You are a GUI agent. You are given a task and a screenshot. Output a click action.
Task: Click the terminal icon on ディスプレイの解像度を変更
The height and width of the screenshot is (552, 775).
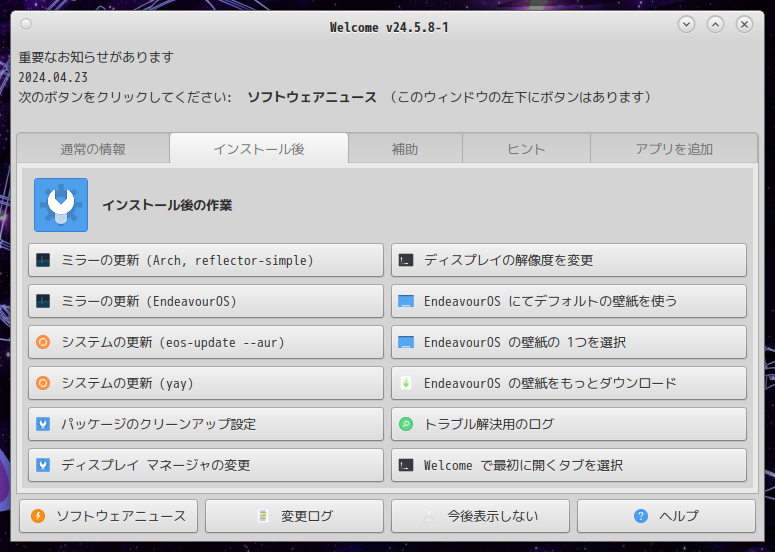pos(406,260)
